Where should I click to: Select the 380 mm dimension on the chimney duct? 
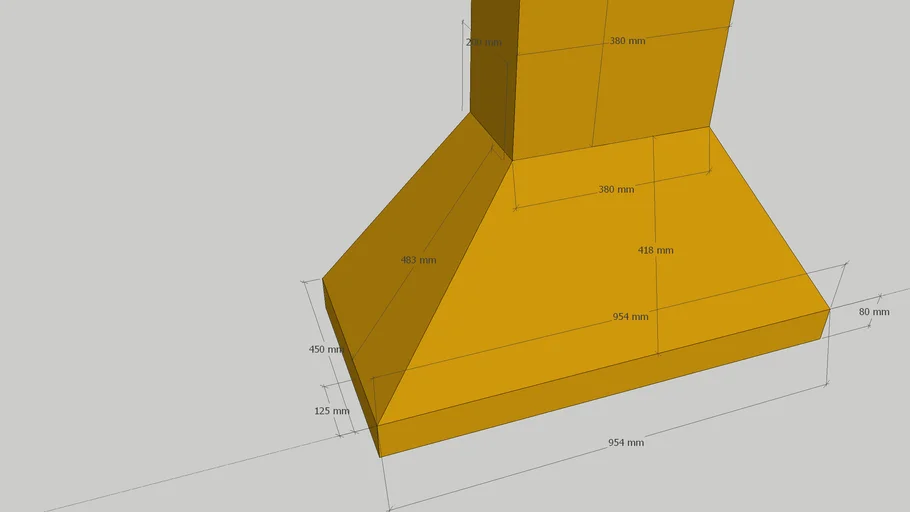pyautogui.click(x=627, y=41)
